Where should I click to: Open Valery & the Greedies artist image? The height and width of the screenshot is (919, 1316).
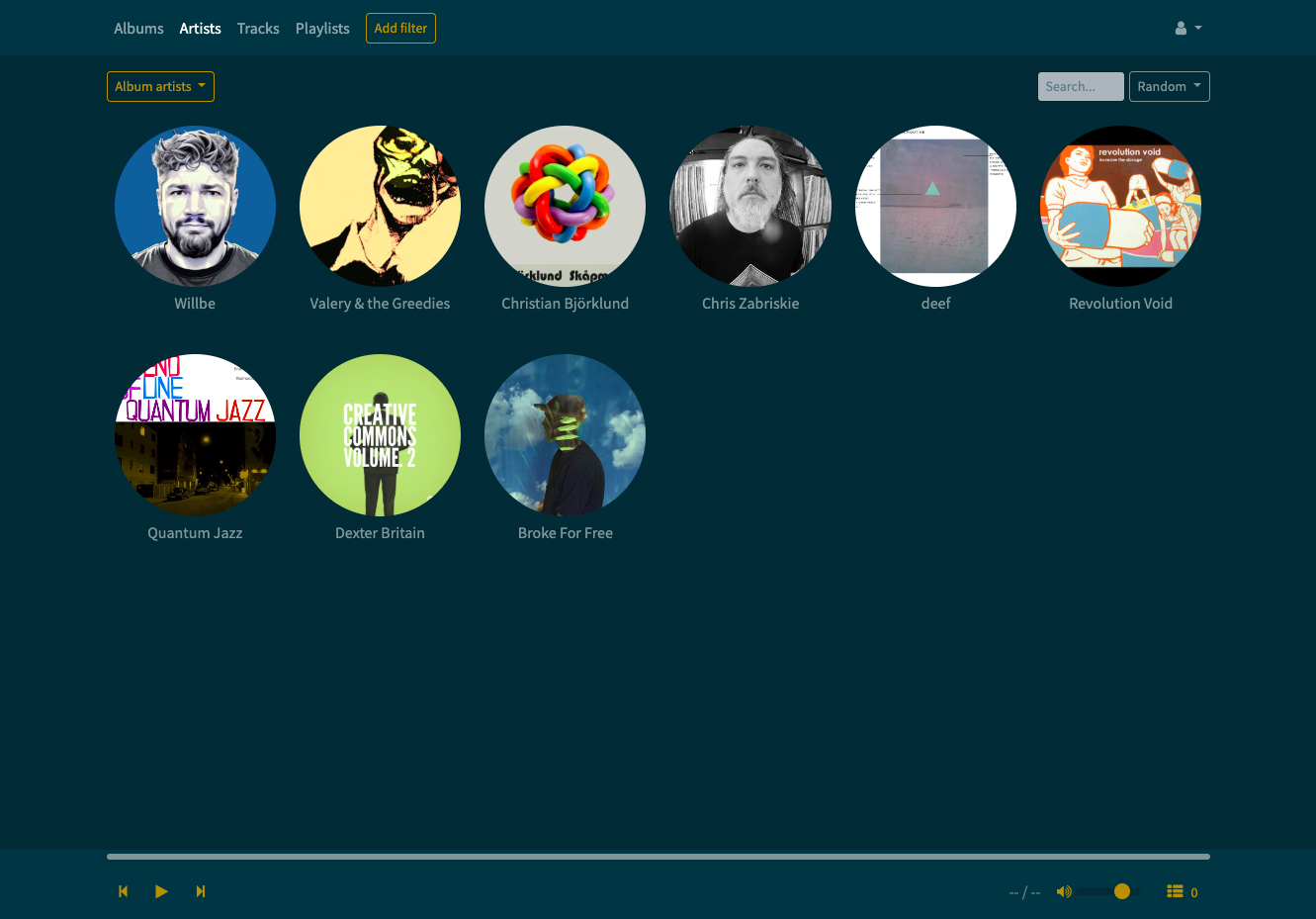(380, 206)
